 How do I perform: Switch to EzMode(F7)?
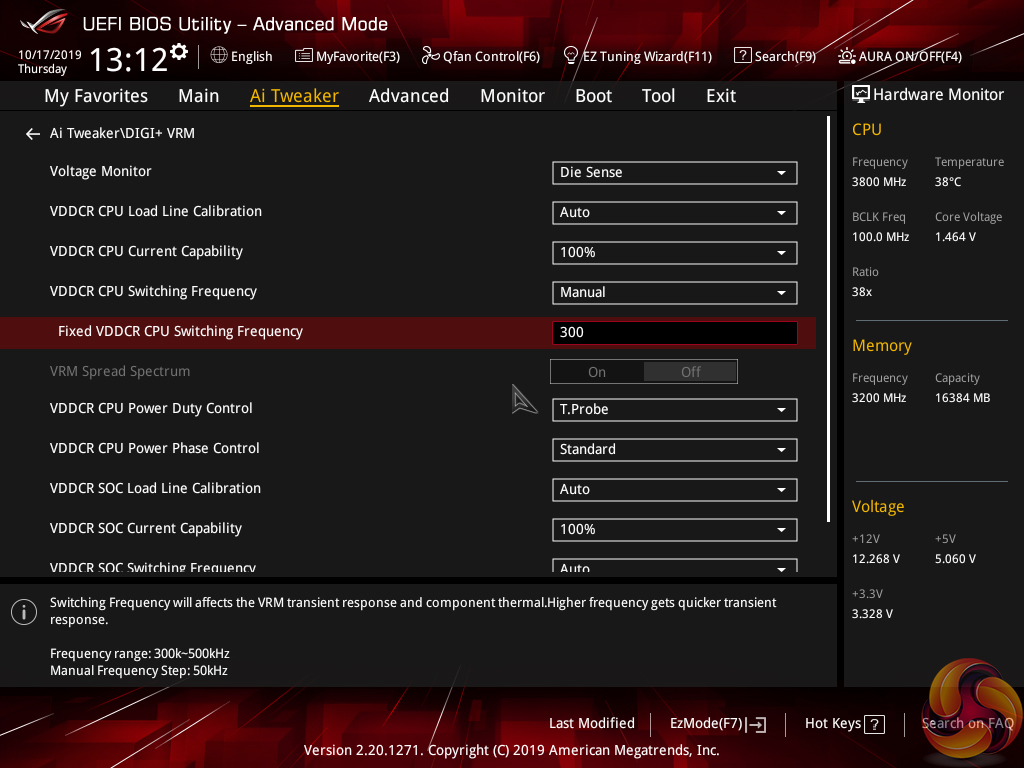click(718, 724)
